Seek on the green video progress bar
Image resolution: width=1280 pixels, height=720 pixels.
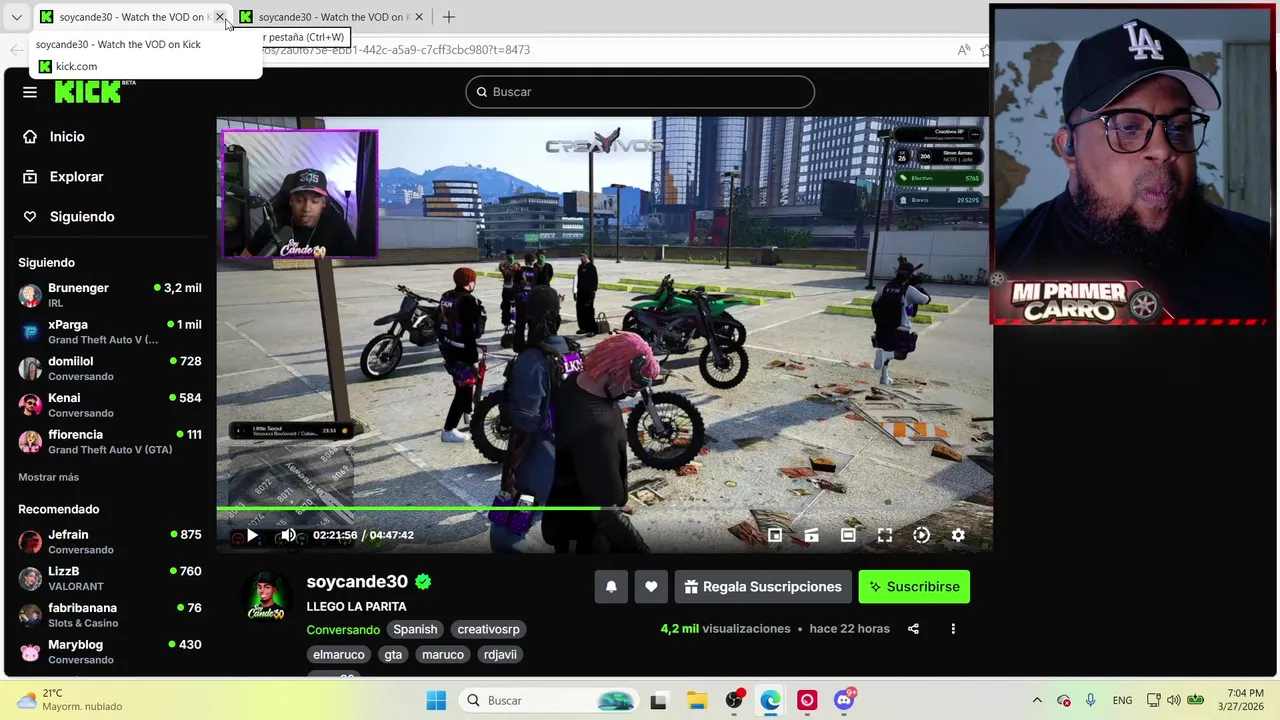point(604,509)
